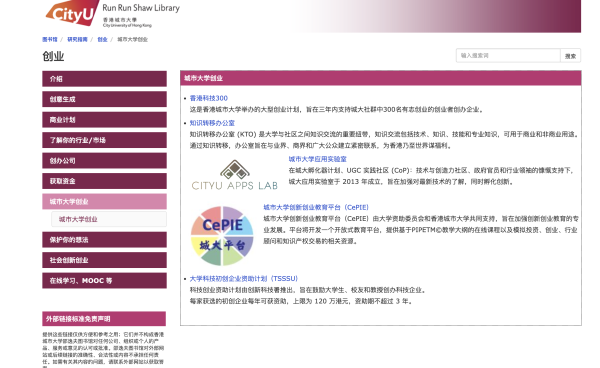The width and height of the screenshot is (600, 368).
Task: Select the 获取资金 sidebar tab
Action: tap(104, 181)
